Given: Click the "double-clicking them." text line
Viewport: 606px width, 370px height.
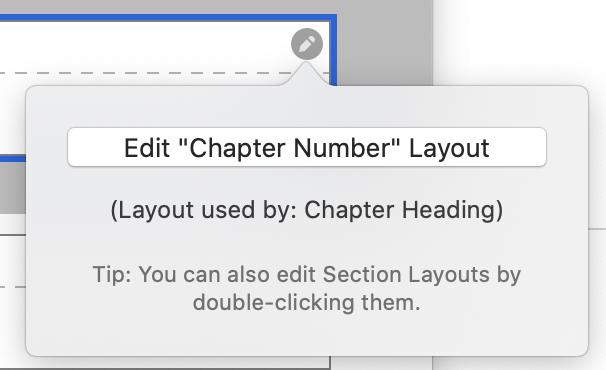Looking at the screenshot, I should point(307,302).
